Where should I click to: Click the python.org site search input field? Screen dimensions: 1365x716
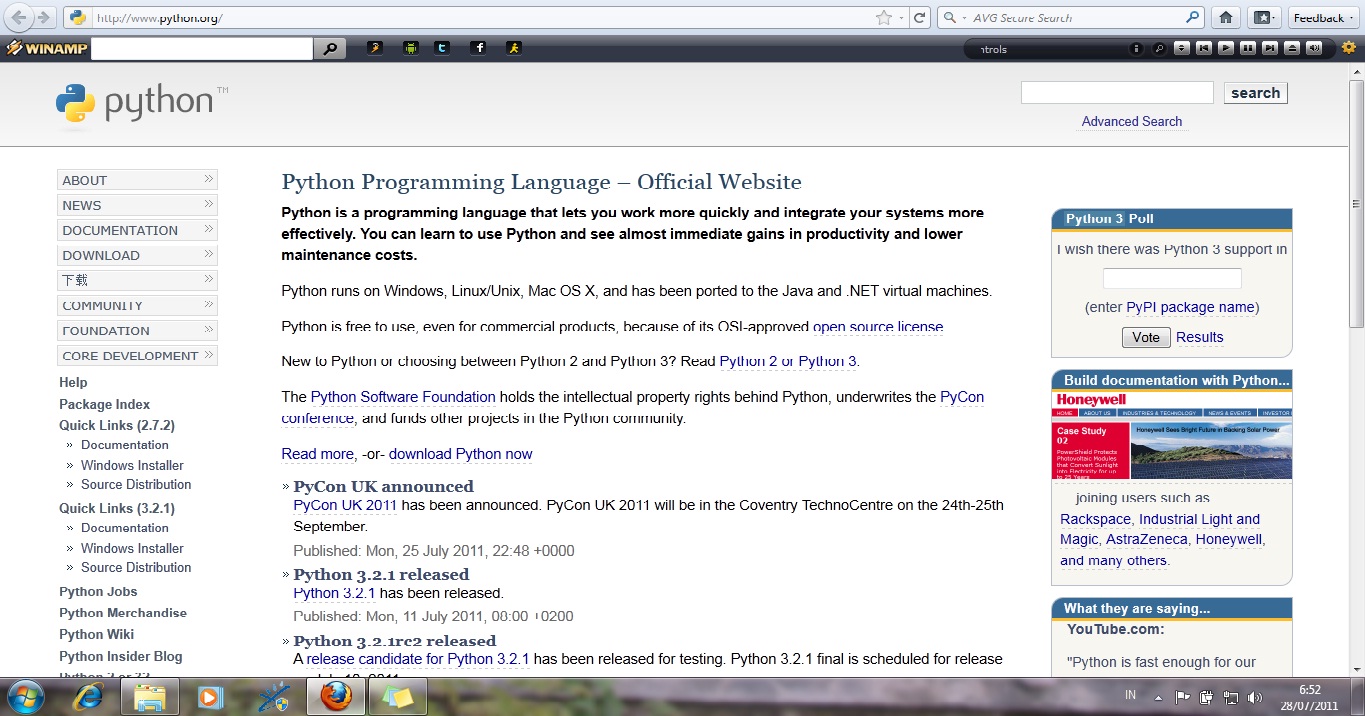(1117, 92)
